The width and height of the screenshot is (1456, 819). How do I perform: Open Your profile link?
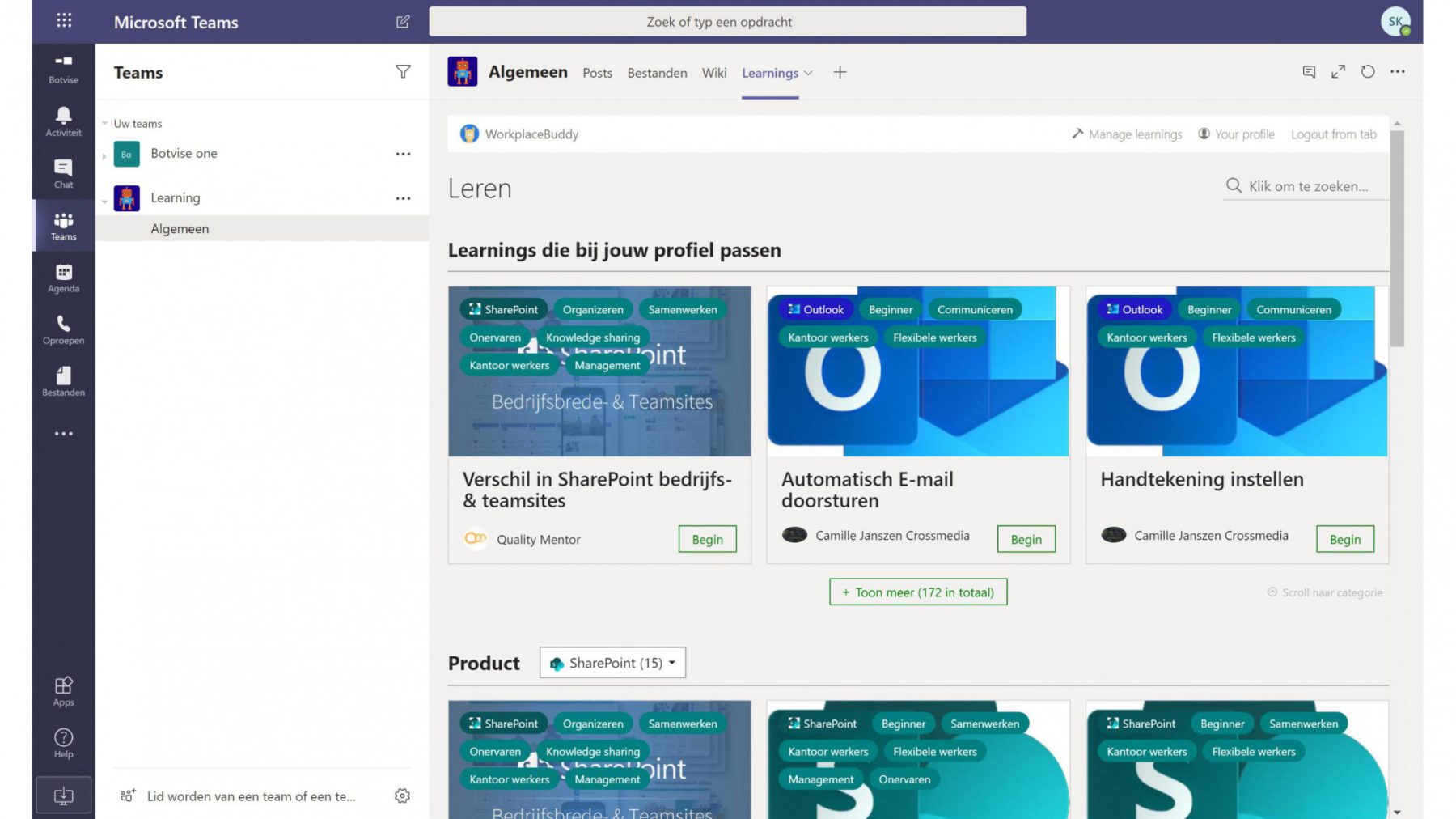click(x=1236, y=134)
